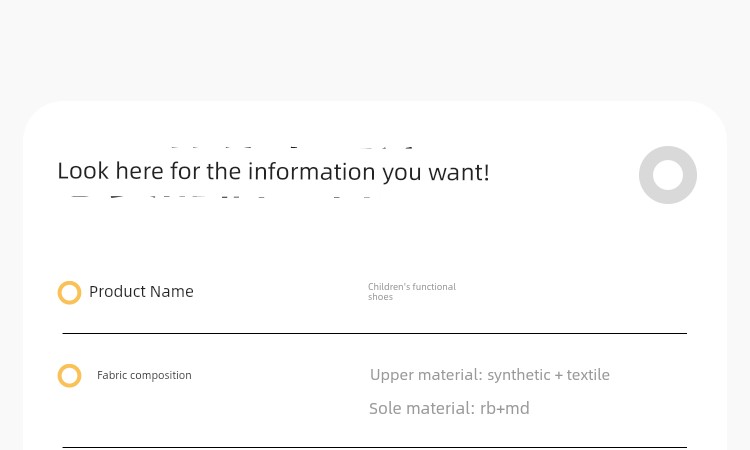
Task: Click the gray ring icon beside the heading
Action: (668, 175)
